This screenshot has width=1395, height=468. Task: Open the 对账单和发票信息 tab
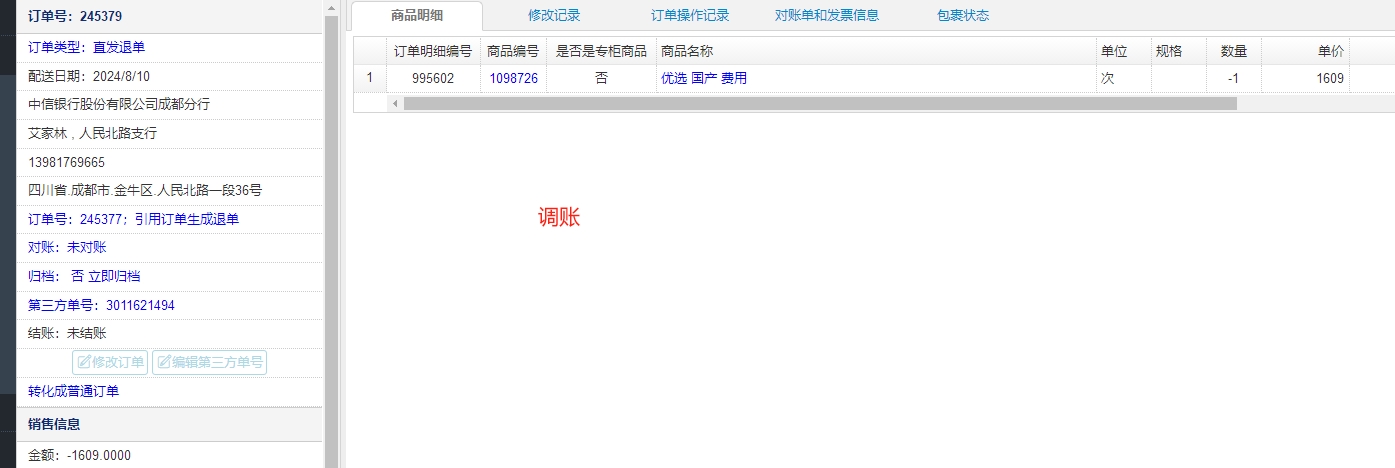click(827, 15)
